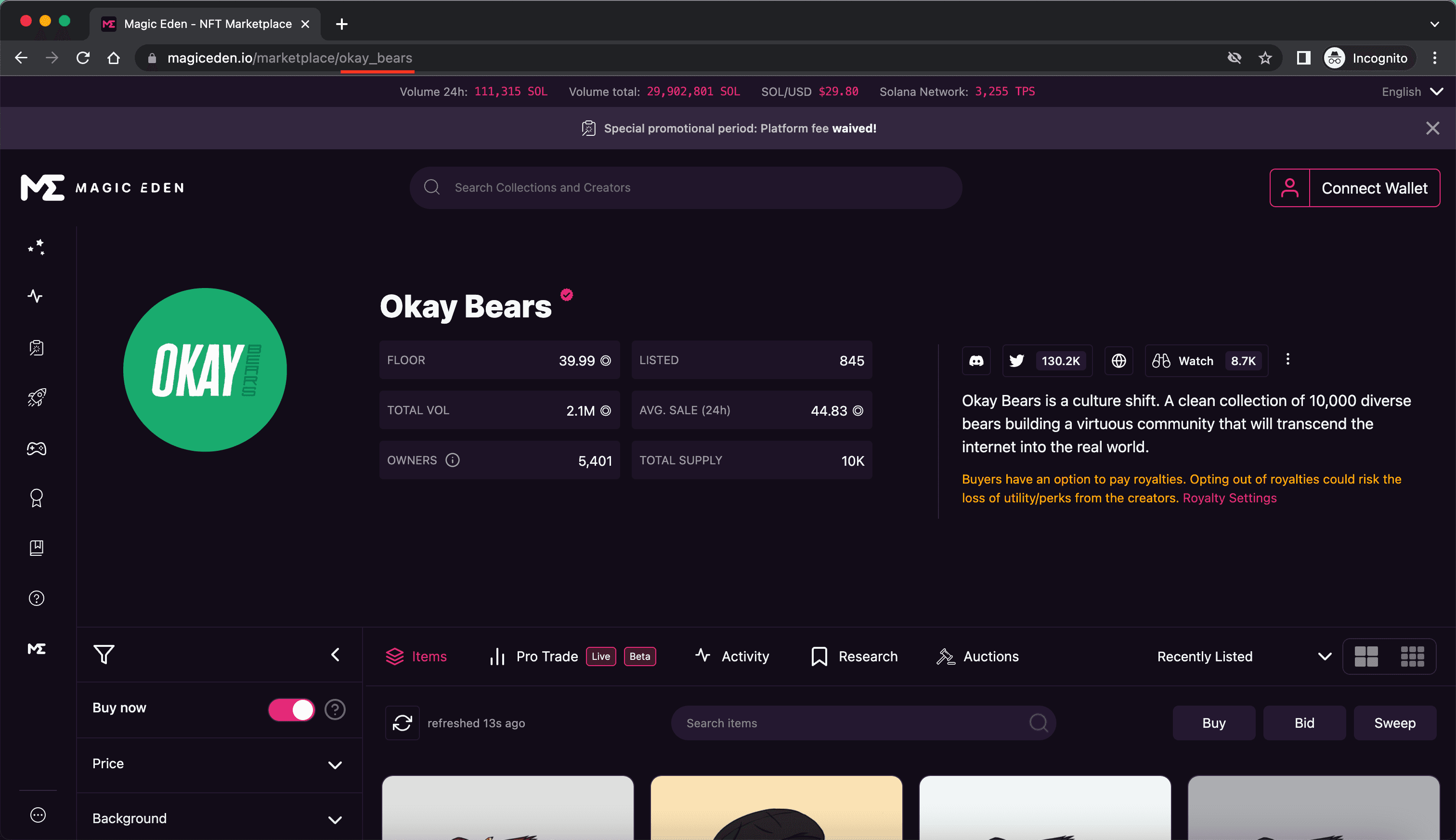Click the Connect Wallet button
Viewport: 1456px width, 840px height.
tap(1374, 188)
